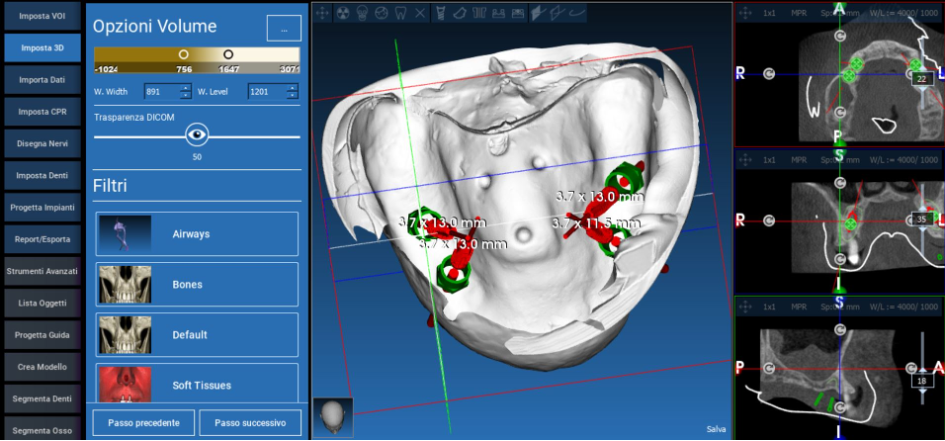This screenshot has height=441, width=945.
Task: Click the gradient handle at 1647
Action: coord(228,54)
